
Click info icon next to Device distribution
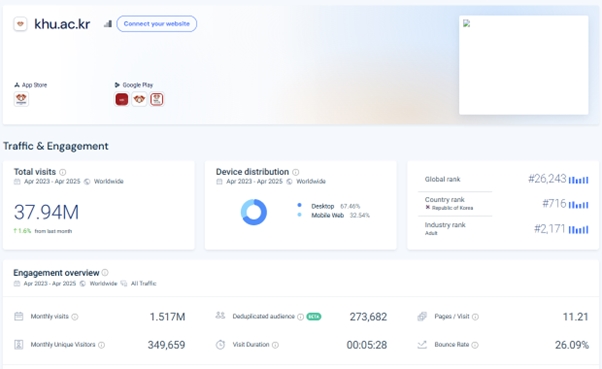pyautogui.click(x=296, y=172)
